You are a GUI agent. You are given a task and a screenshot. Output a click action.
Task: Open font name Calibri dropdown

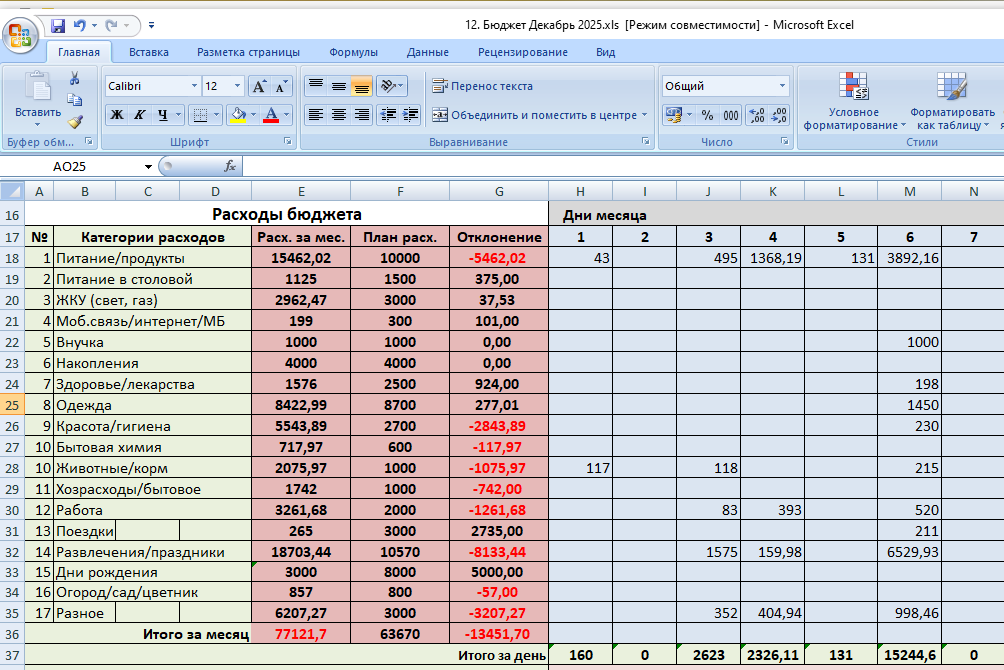pos(194,86)
